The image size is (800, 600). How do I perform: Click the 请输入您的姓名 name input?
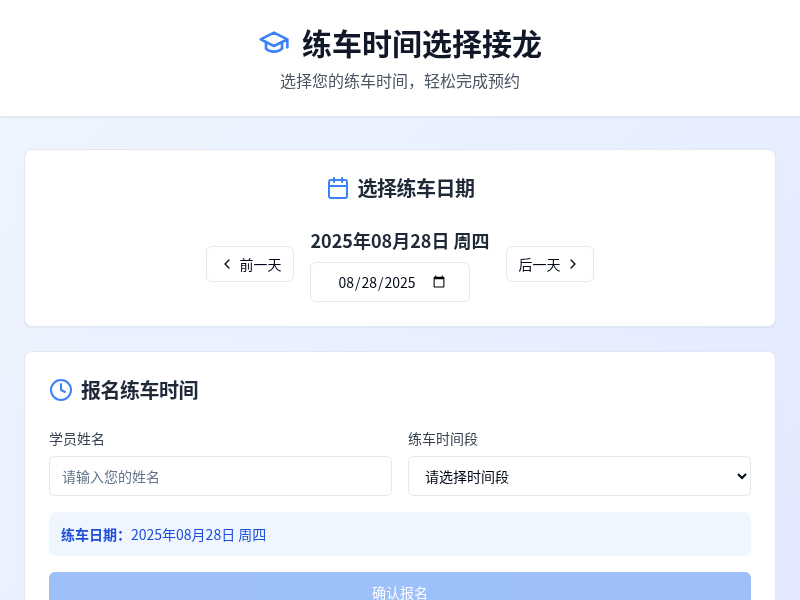point(220,476)
